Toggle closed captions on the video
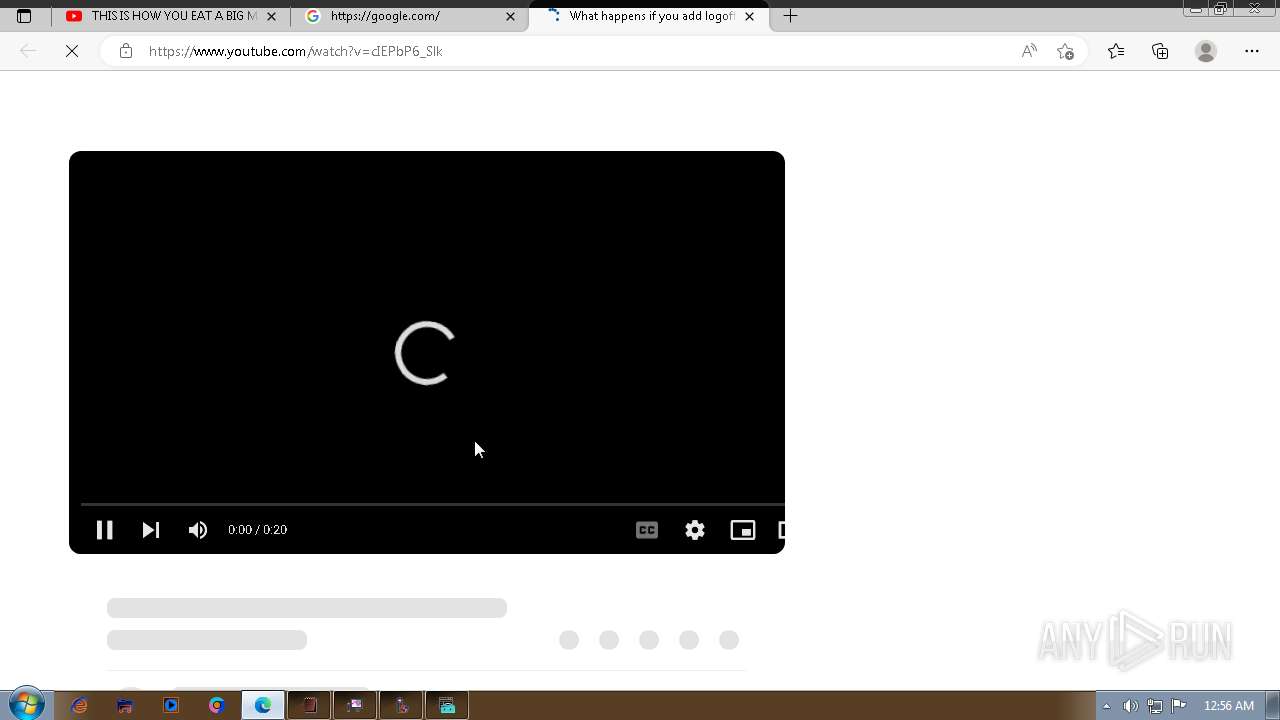This screenshot has height=720, width=1280. (x=647, y=530)
